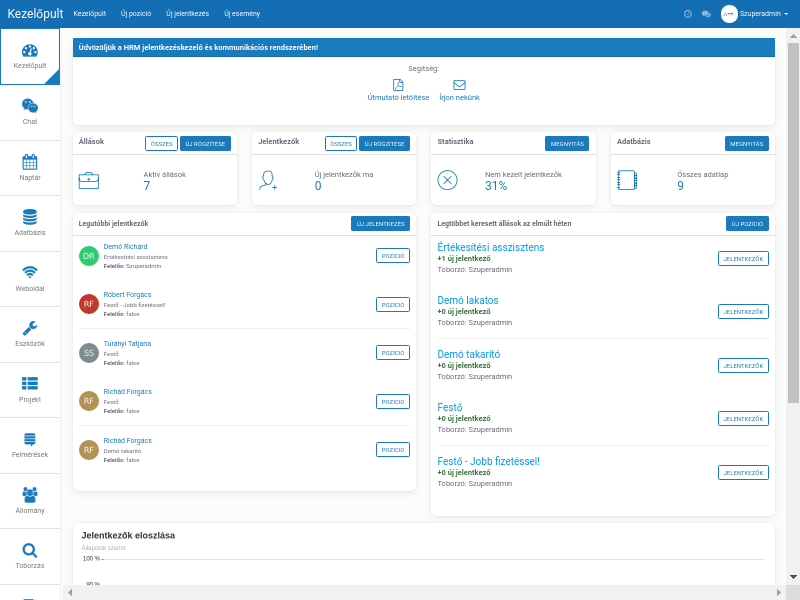This screenshot has width=800, height=600.
Task: Open the Turányi Tatjana applicant link
Action: click(127, 343)
